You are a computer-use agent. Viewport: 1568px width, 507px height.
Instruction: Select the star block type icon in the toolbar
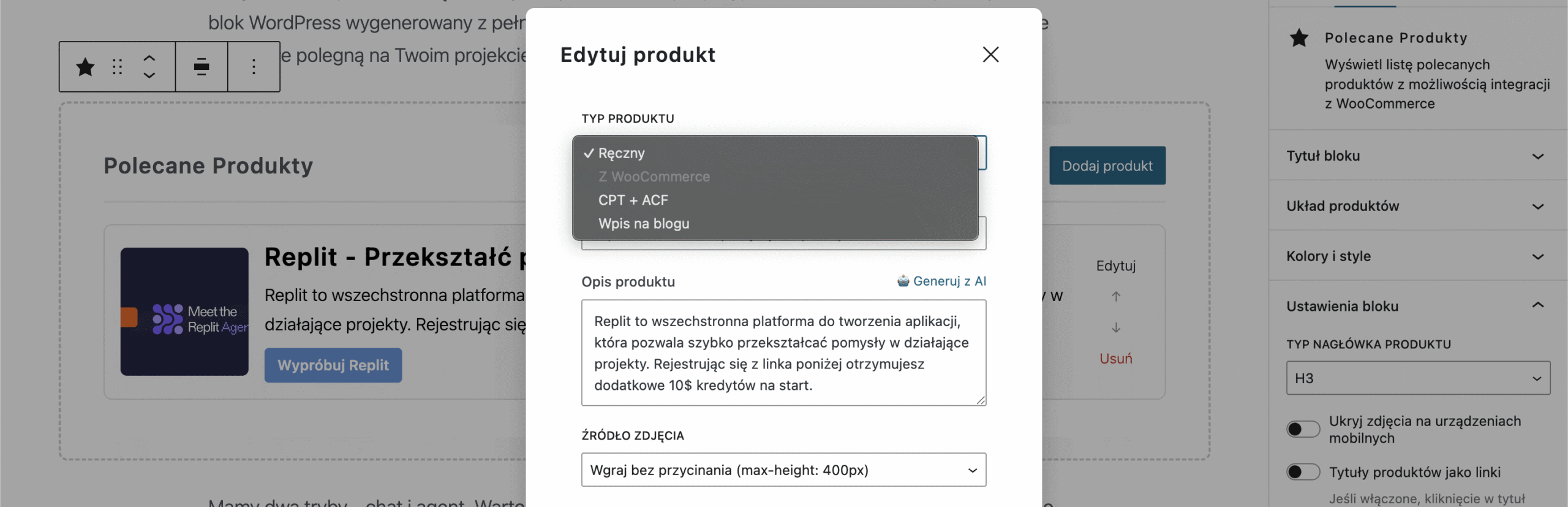point(85,66)
